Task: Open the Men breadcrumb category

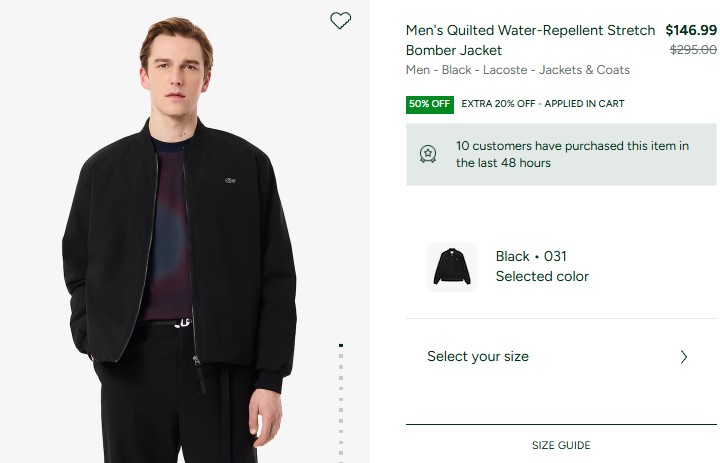Action: 418,70
